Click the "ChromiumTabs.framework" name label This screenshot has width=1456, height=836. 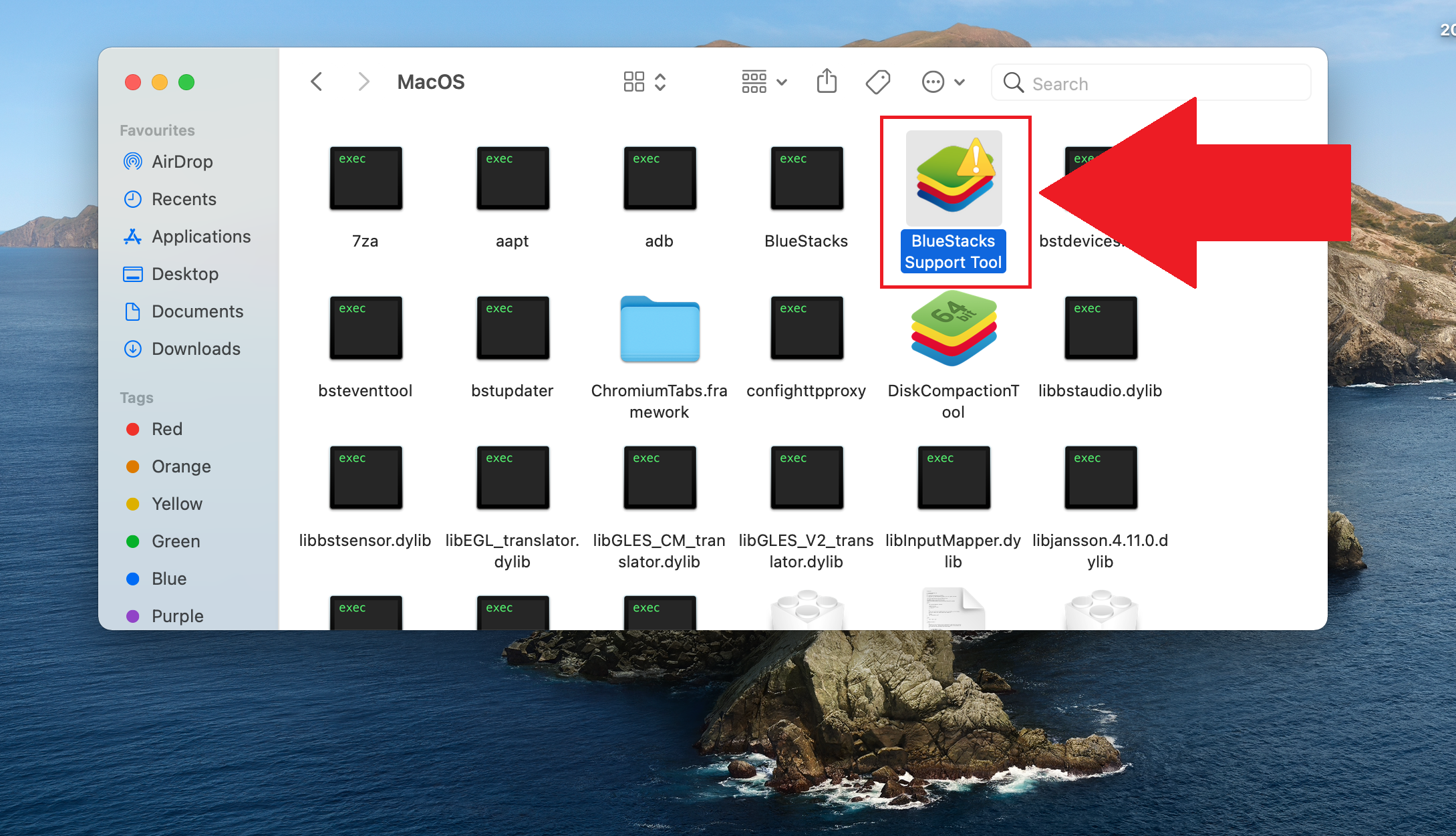click(x=660, y=401)
